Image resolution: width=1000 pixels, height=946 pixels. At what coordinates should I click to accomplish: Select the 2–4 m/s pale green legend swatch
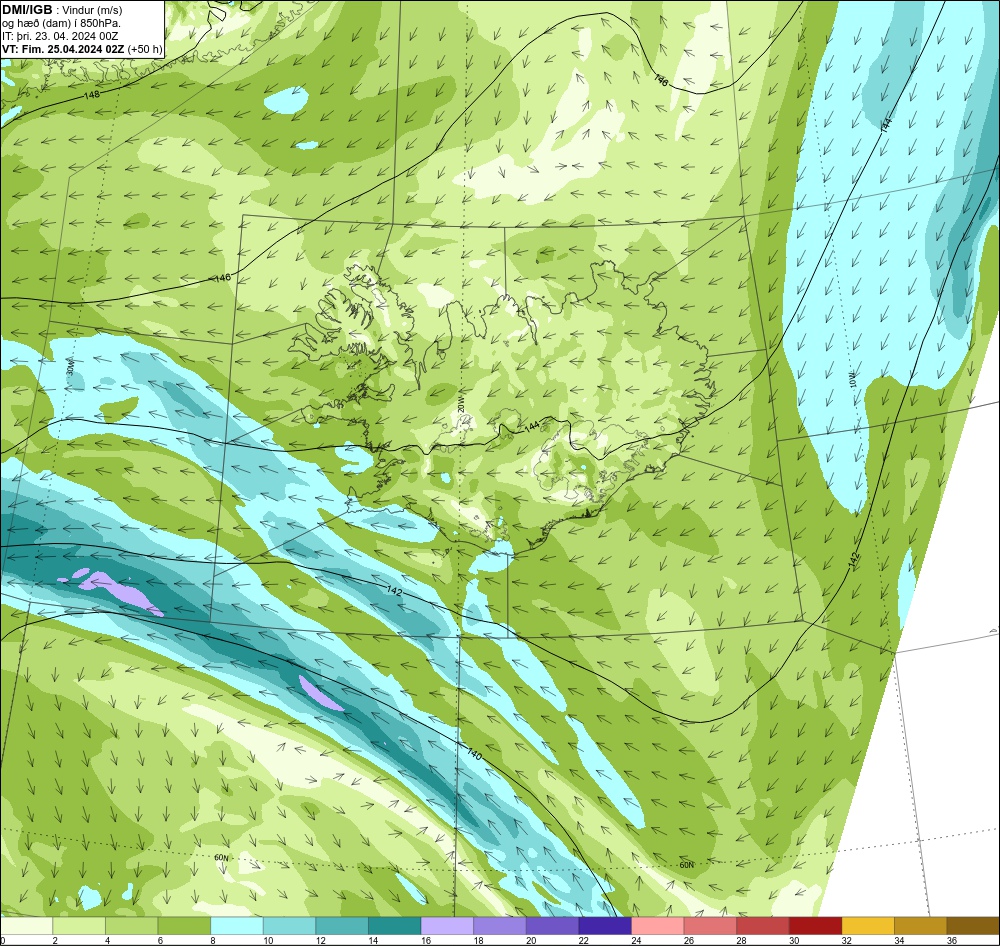(79, 926)
